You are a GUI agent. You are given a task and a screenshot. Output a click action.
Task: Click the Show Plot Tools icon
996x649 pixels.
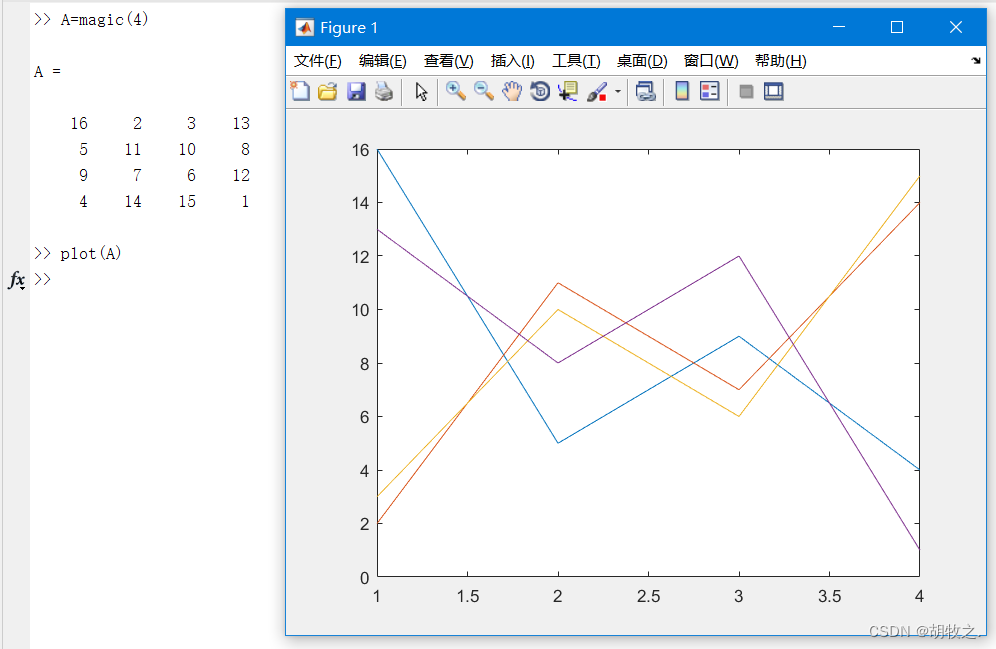click(x=774, y=91)
